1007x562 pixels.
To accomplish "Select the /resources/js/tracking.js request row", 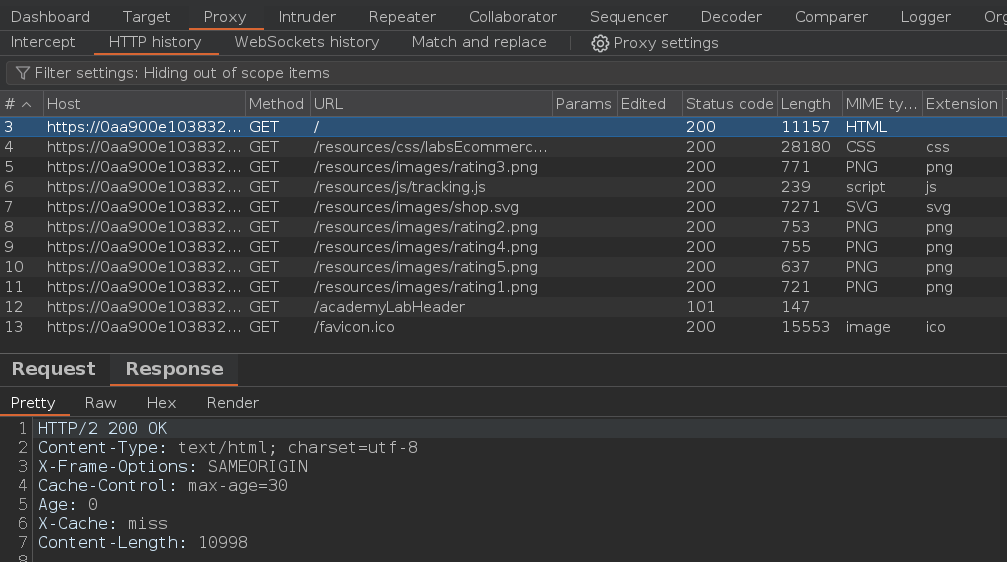I will click(x=399, y=187).
